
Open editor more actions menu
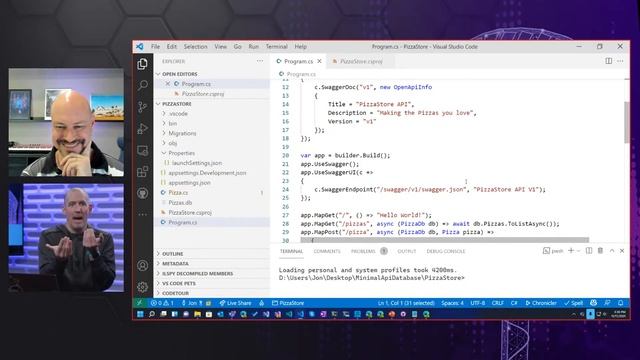(x=620, y=61)
